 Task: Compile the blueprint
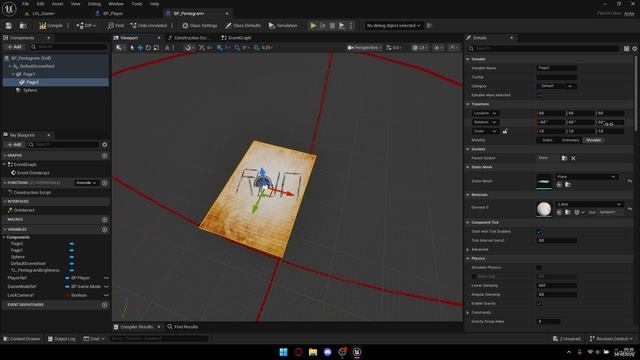tap(51, 26)
